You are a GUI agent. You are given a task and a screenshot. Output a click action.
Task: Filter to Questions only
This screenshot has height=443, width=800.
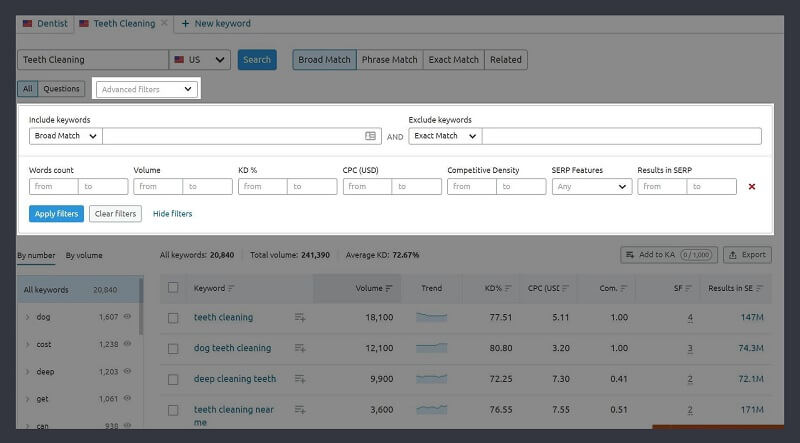pyautogui.click(x=61, y=89)
